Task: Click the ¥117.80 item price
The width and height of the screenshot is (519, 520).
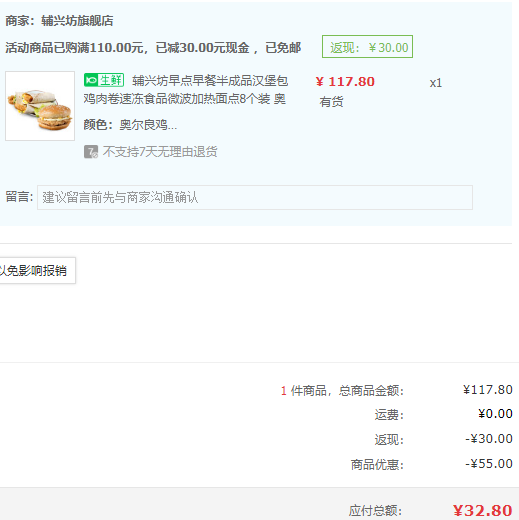Action: click(x=345, y=82)
